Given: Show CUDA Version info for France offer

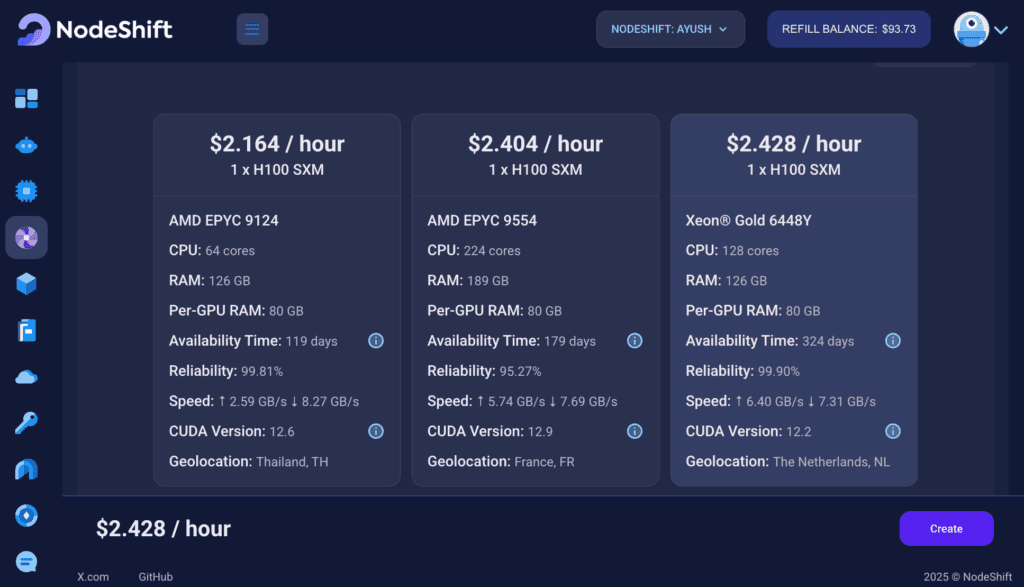Looking at the screenshot, I should coord(634,431).
